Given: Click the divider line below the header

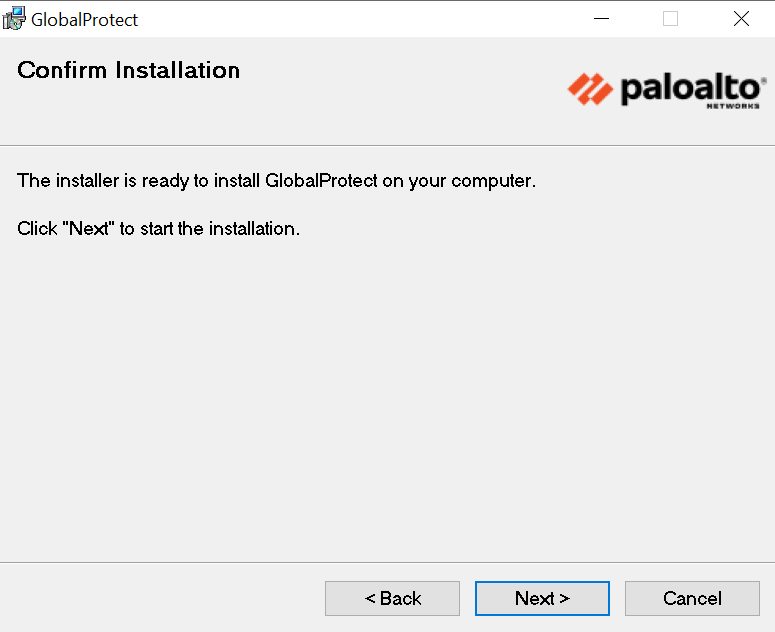Looking at the screenshot, I should [387, 146].
